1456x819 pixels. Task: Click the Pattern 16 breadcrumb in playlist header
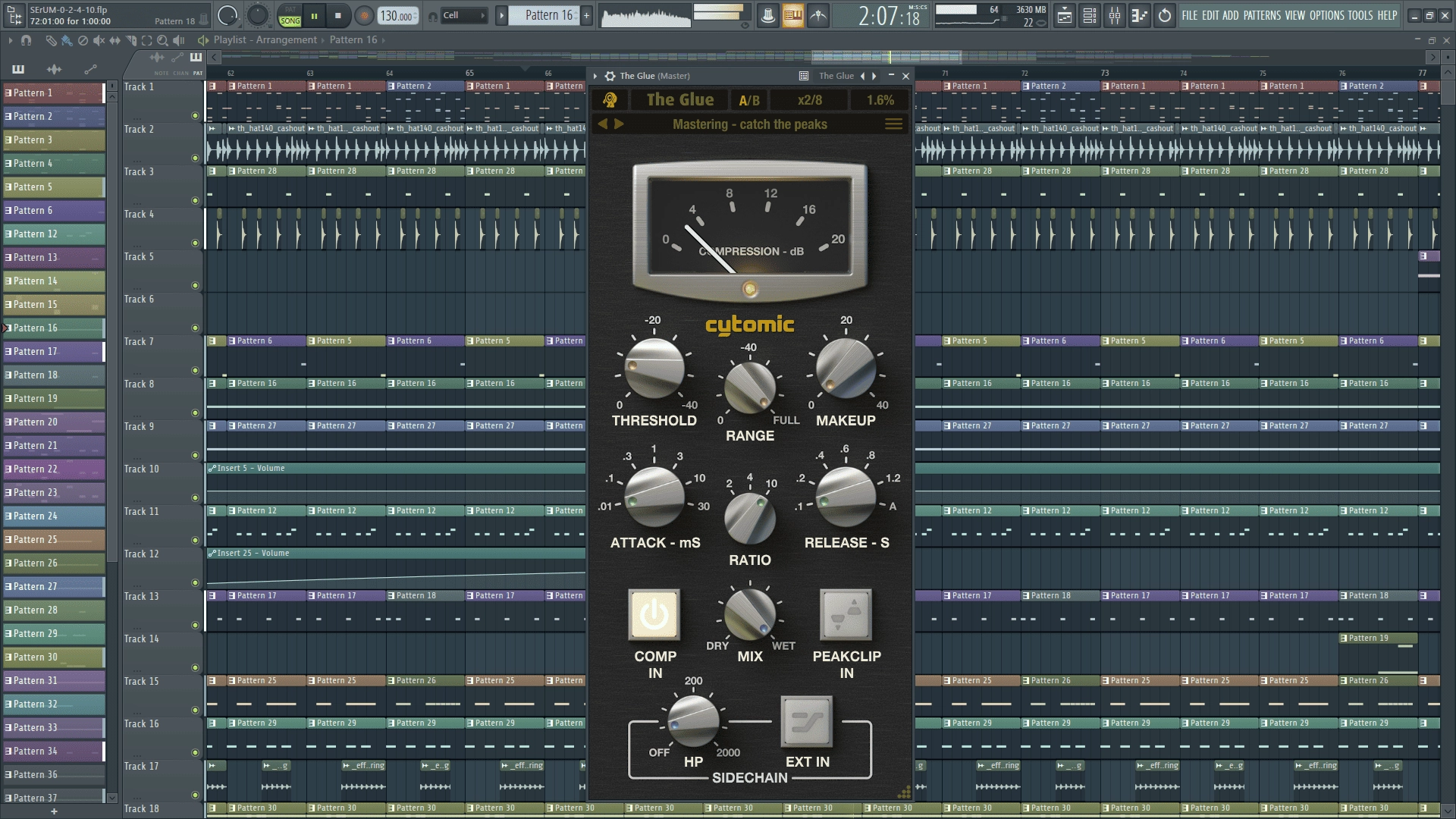tap(353, 40)
